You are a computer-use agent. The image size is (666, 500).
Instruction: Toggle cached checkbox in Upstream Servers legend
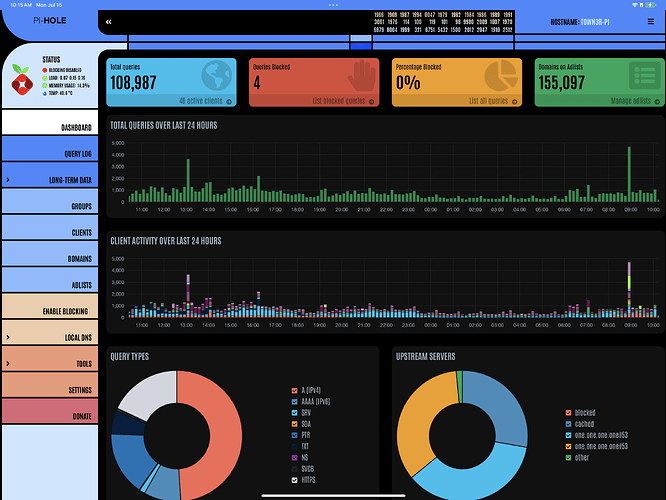coord(567,423)
